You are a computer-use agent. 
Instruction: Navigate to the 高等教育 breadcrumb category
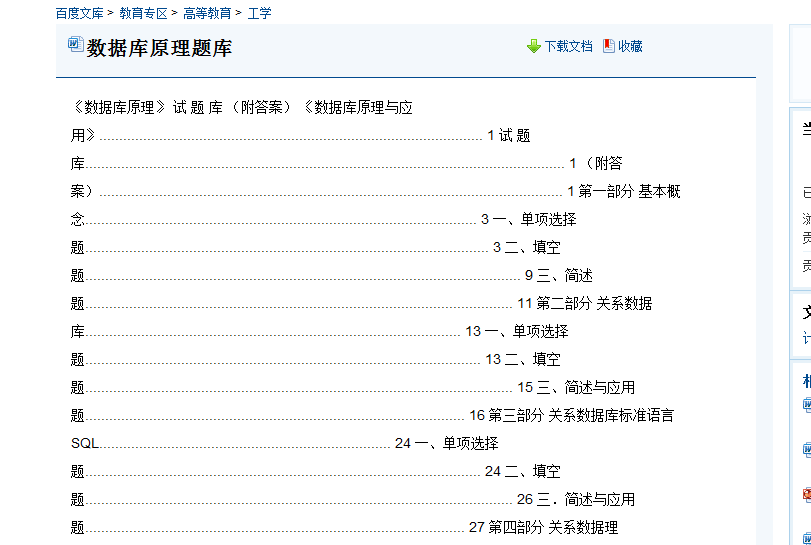click(207, 13)
